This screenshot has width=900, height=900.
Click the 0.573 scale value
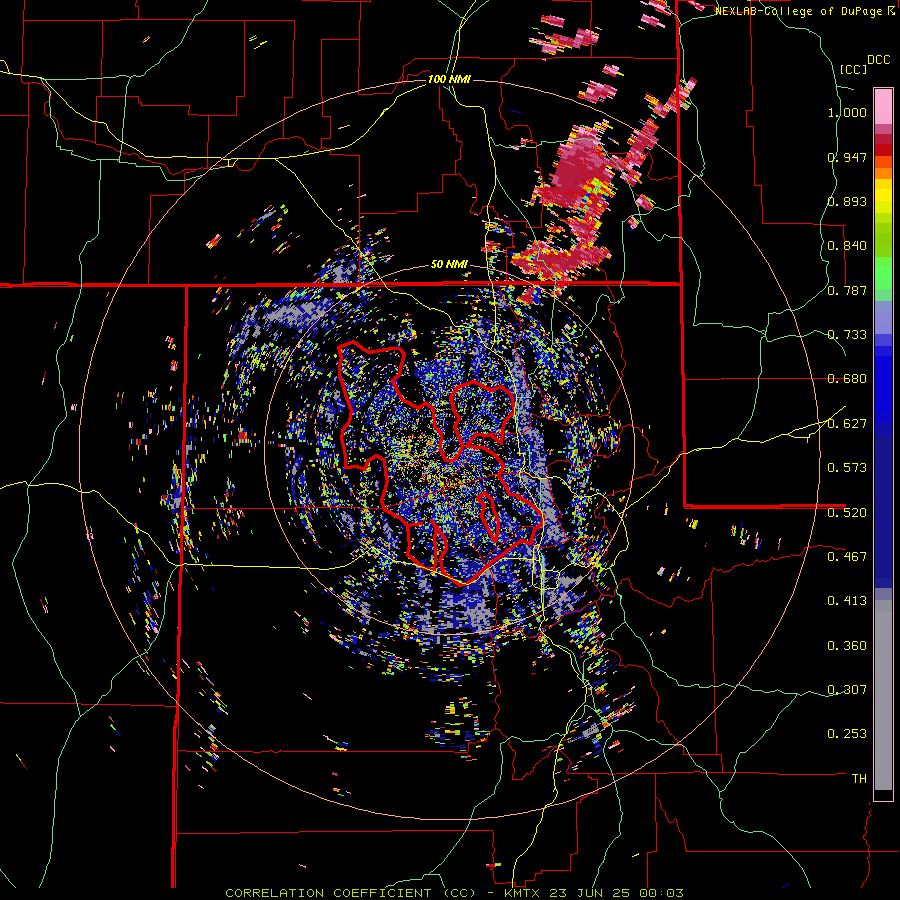(x=847, y=468)
